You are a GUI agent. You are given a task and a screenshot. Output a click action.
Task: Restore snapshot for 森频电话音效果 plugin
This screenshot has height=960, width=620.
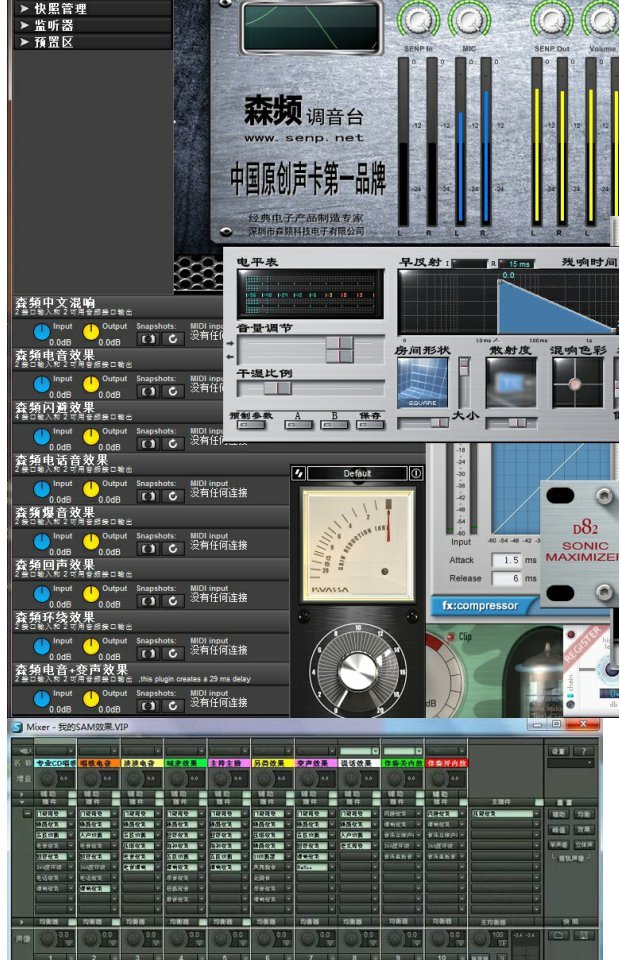[173, 496]
